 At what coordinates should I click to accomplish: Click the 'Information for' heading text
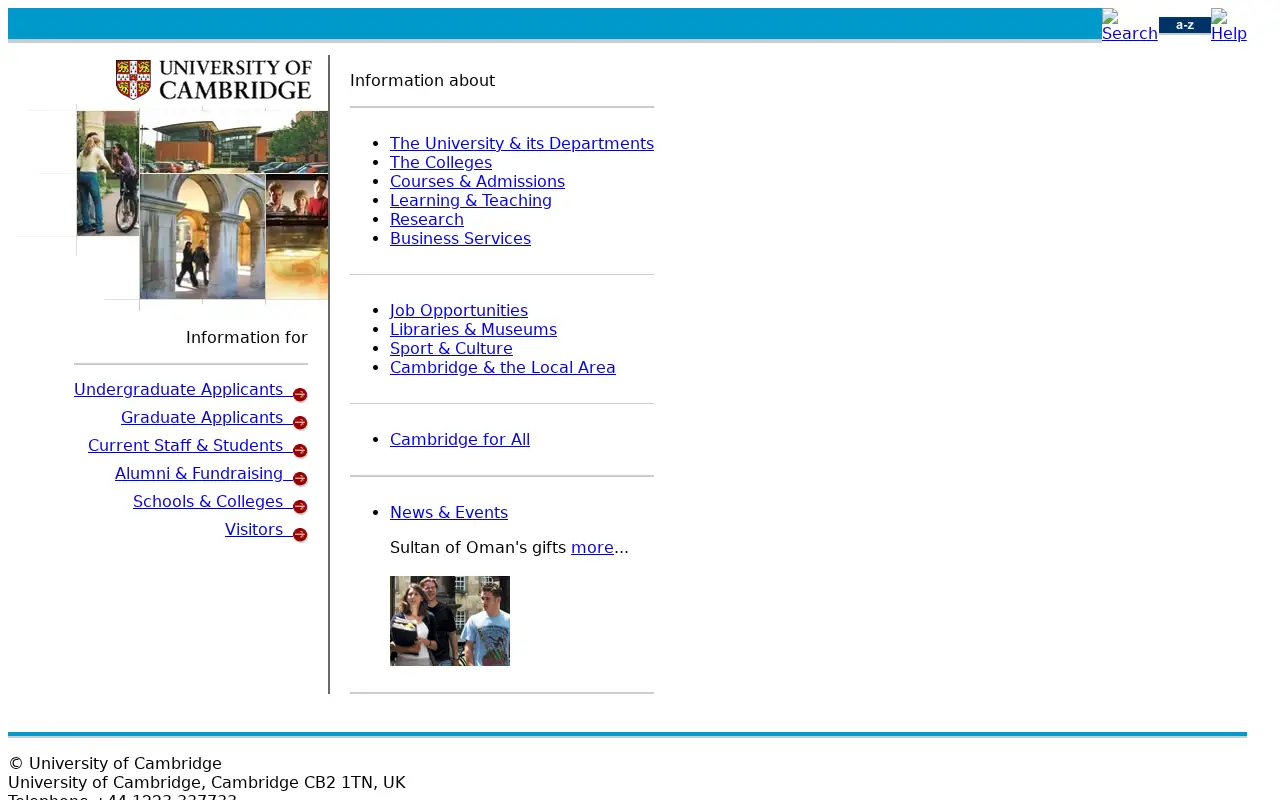click(x=247, y=338)
